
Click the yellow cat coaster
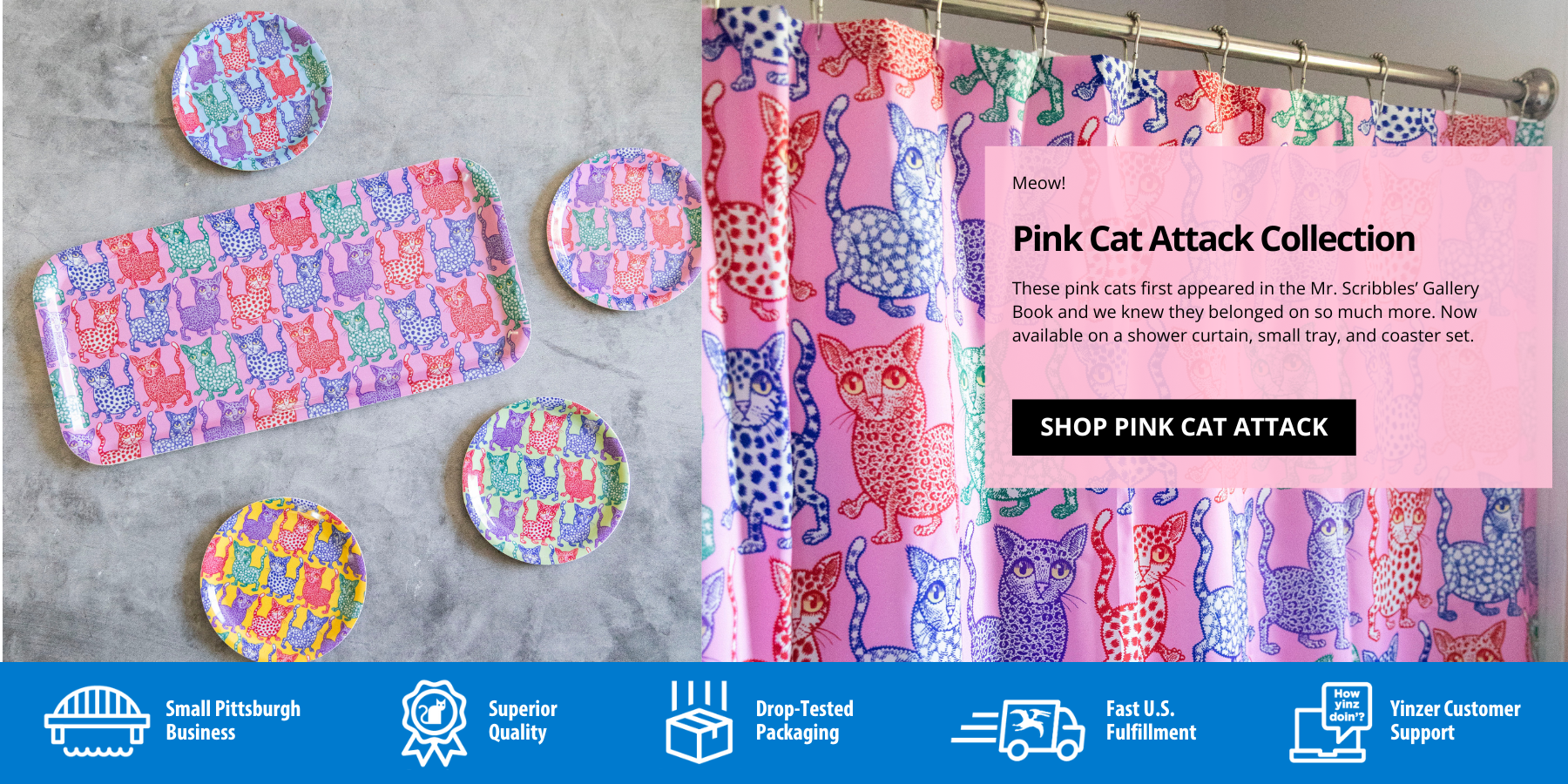(x=283, y=579)
